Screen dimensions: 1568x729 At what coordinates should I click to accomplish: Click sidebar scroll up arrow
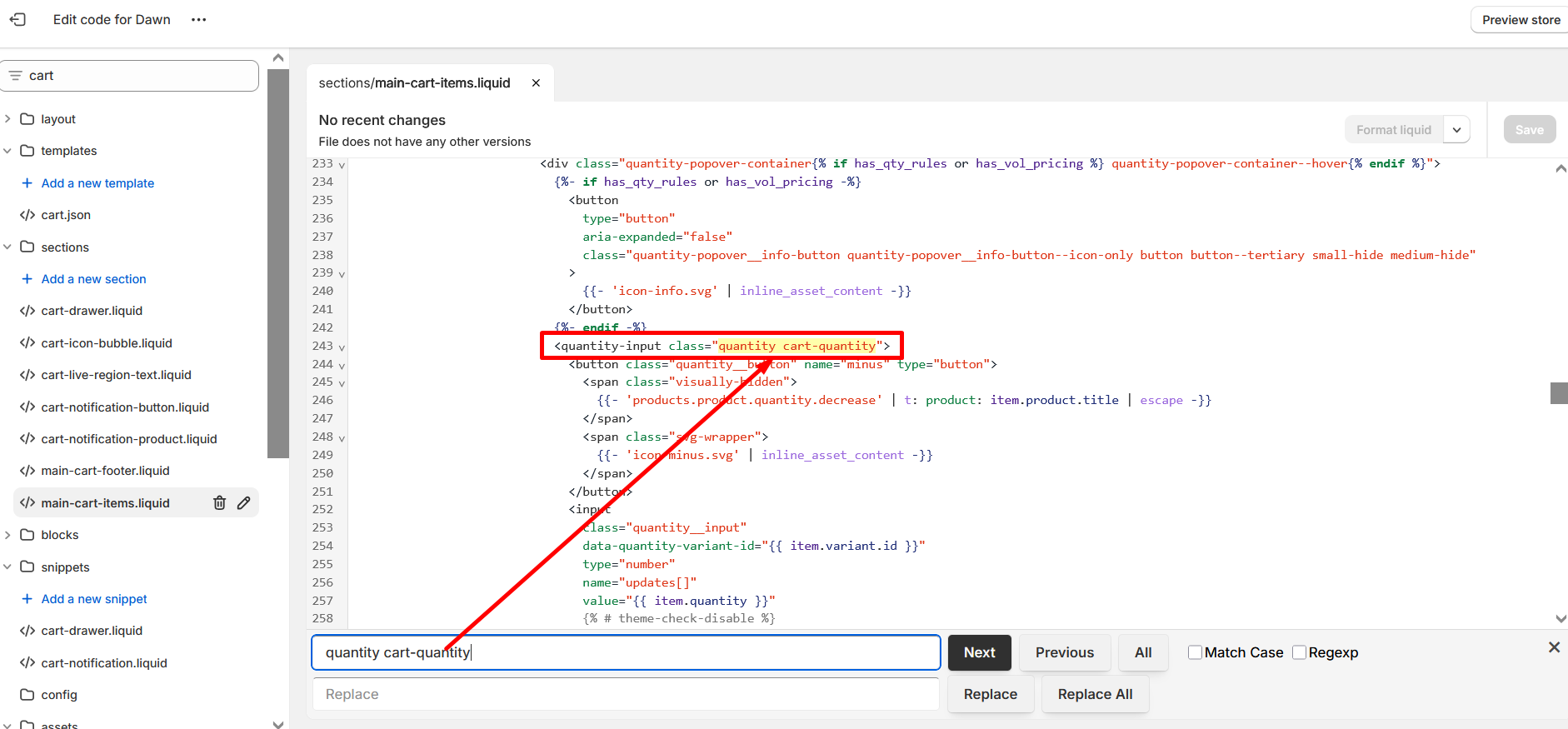[278, 57]
